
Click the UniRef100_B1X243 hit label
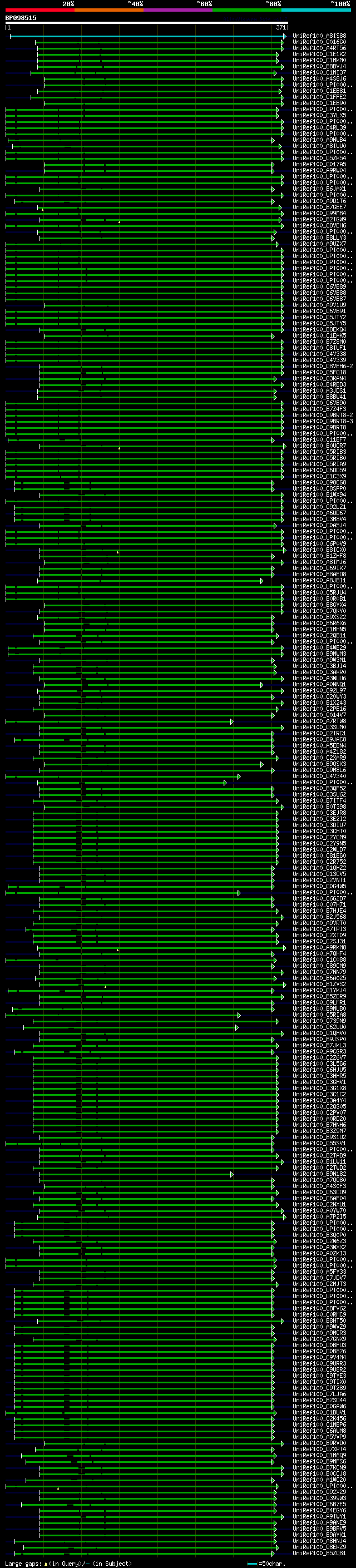tap(319, 703)
